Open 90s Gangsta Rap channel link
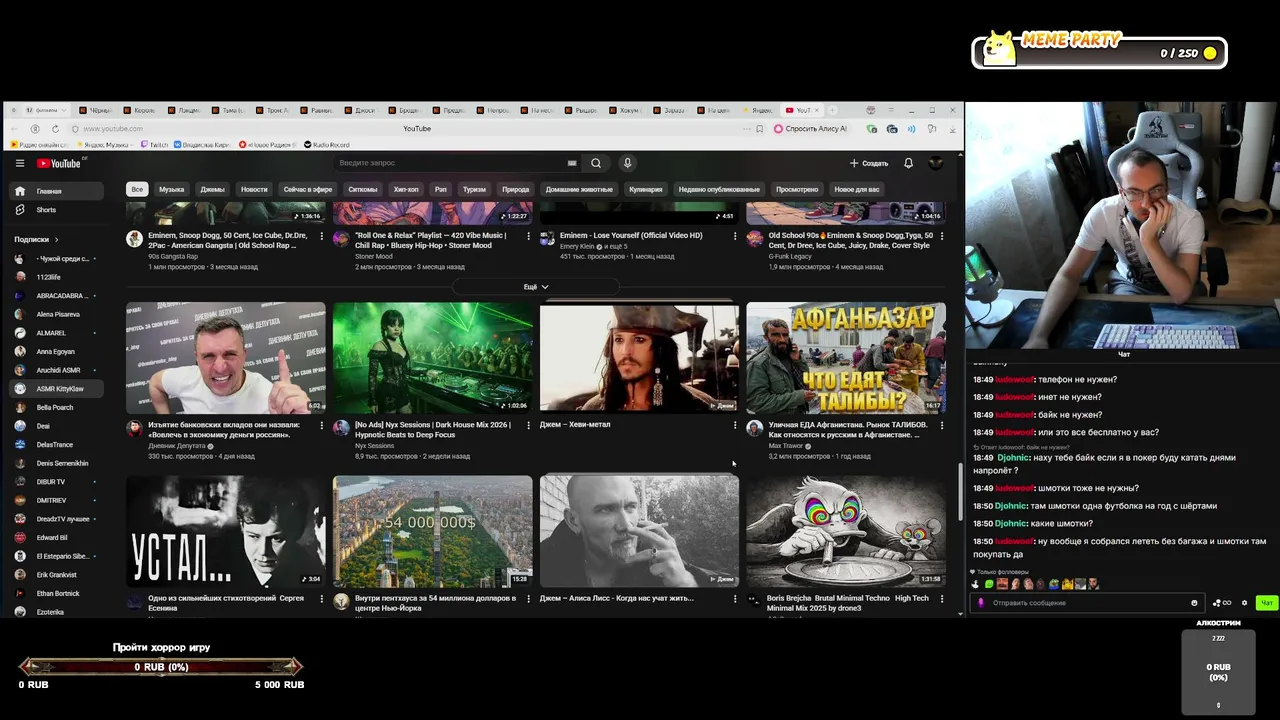 point(173,257)
